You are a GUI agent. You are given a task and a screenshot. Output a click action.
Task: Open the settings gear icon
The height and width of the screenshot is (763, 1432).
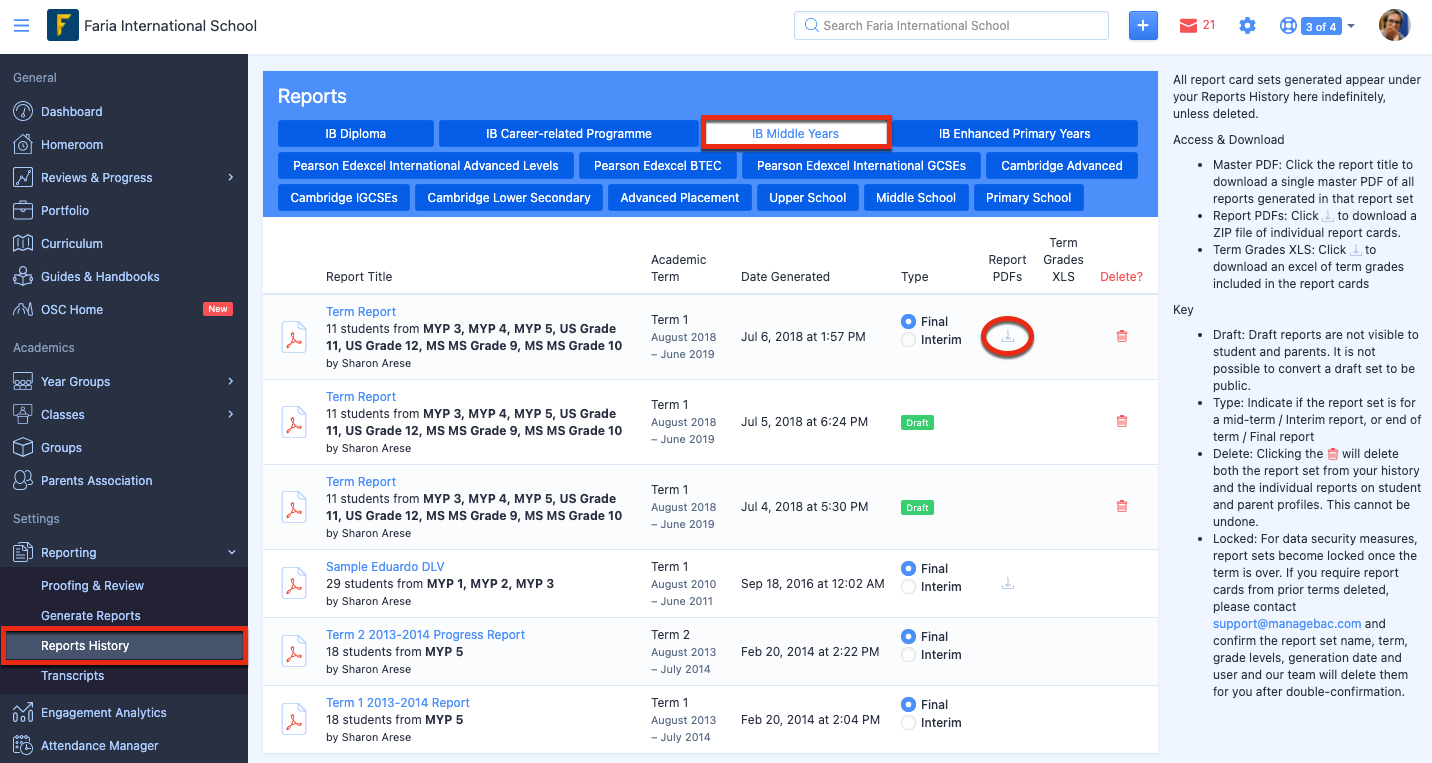(1247, 26)
